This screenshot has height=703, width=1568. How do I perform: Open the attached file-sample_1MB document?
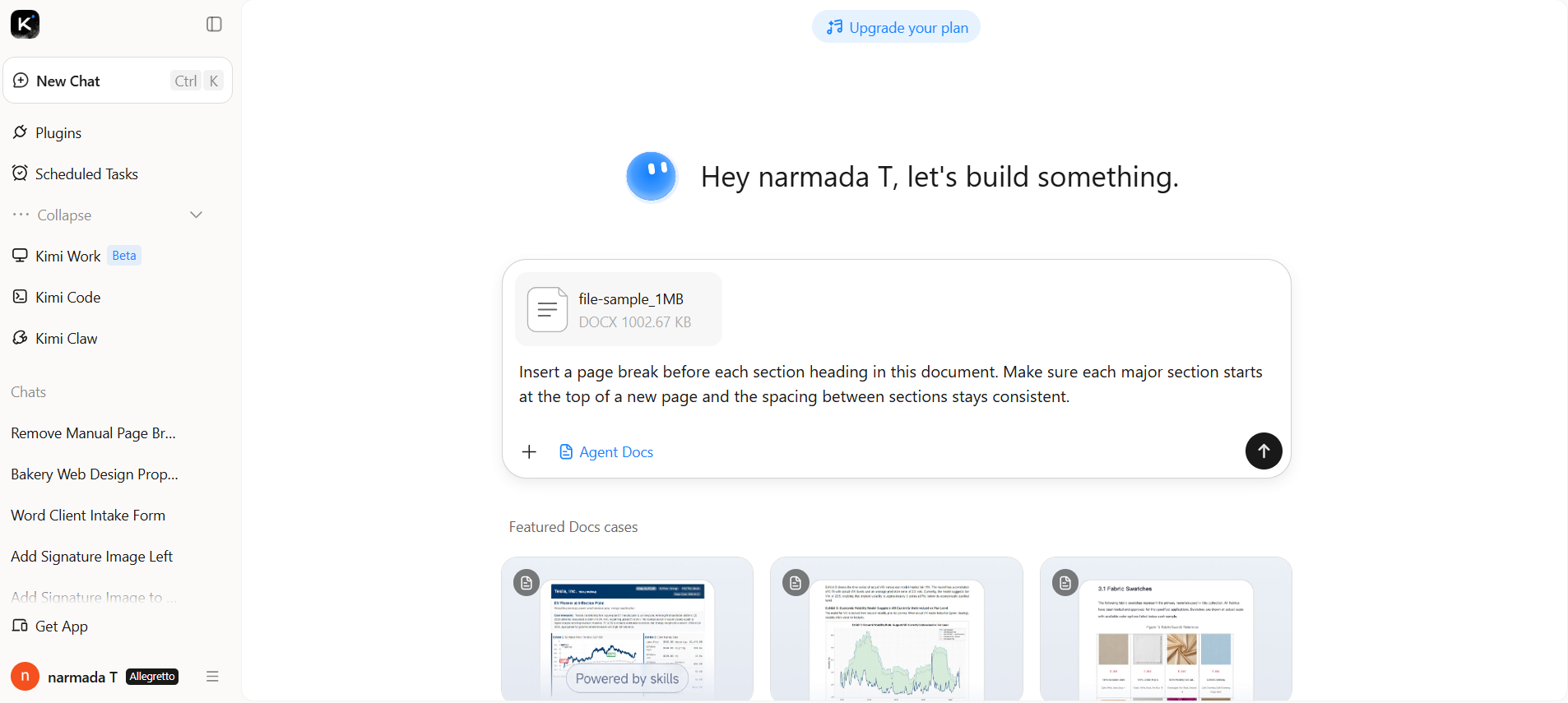pyautogui.click(x=619, y=309)
